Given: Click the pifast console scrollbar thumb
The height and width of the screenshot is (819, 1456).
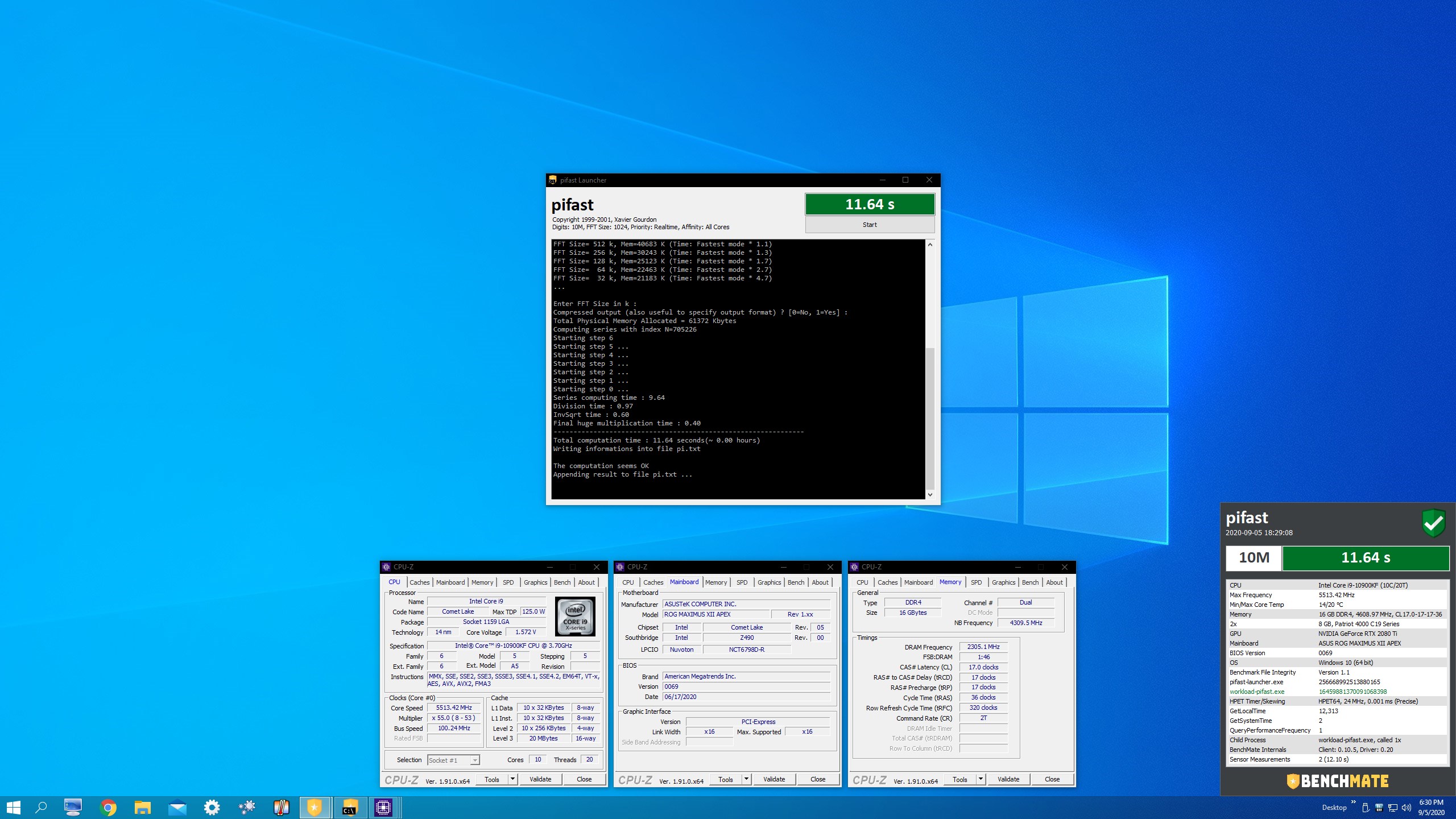Looking at the screenshot, I should (x=930, y=418).
